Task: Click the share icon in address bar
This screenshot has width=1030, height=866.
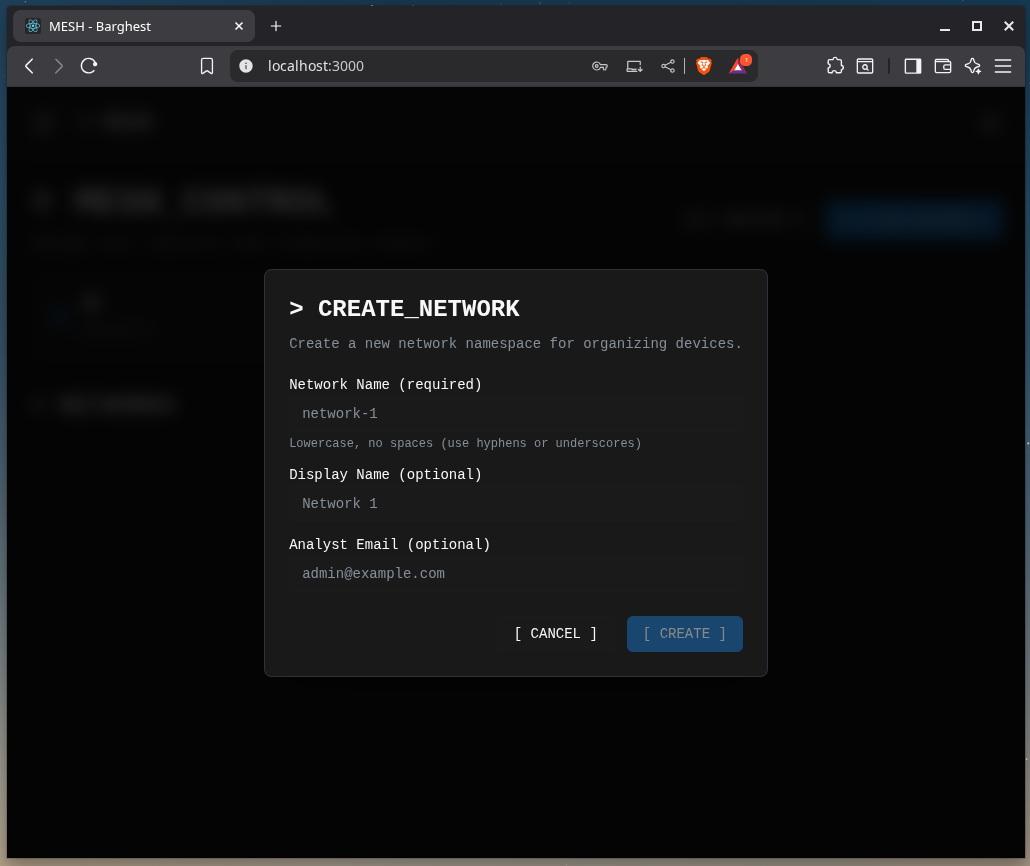Action: pos(667,66)
